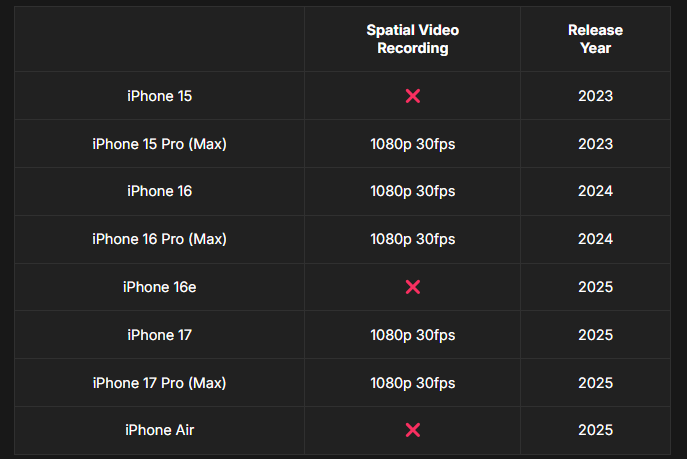The image size is (687, 459).
Task: Click the red X in the iPhone Air row
Action: pos(412,430)
